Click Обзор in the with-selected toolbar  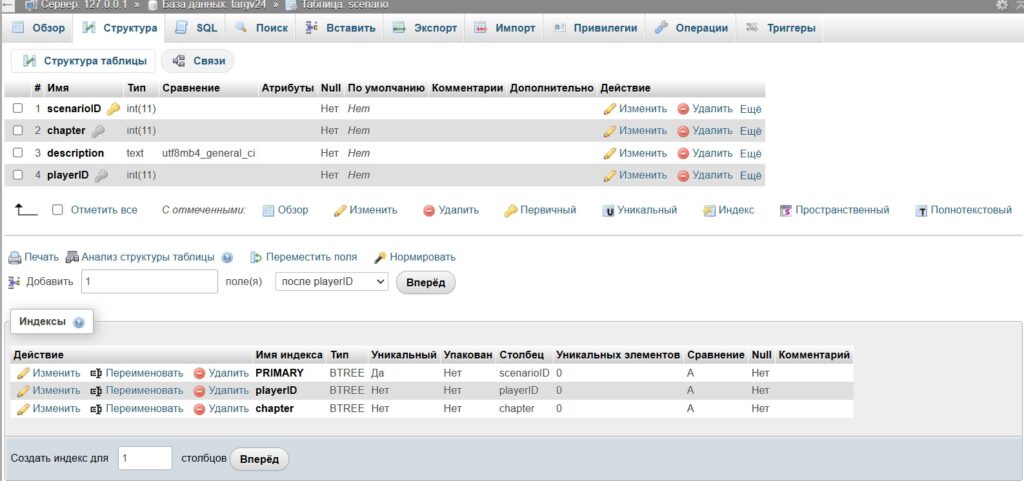point(285,210)
